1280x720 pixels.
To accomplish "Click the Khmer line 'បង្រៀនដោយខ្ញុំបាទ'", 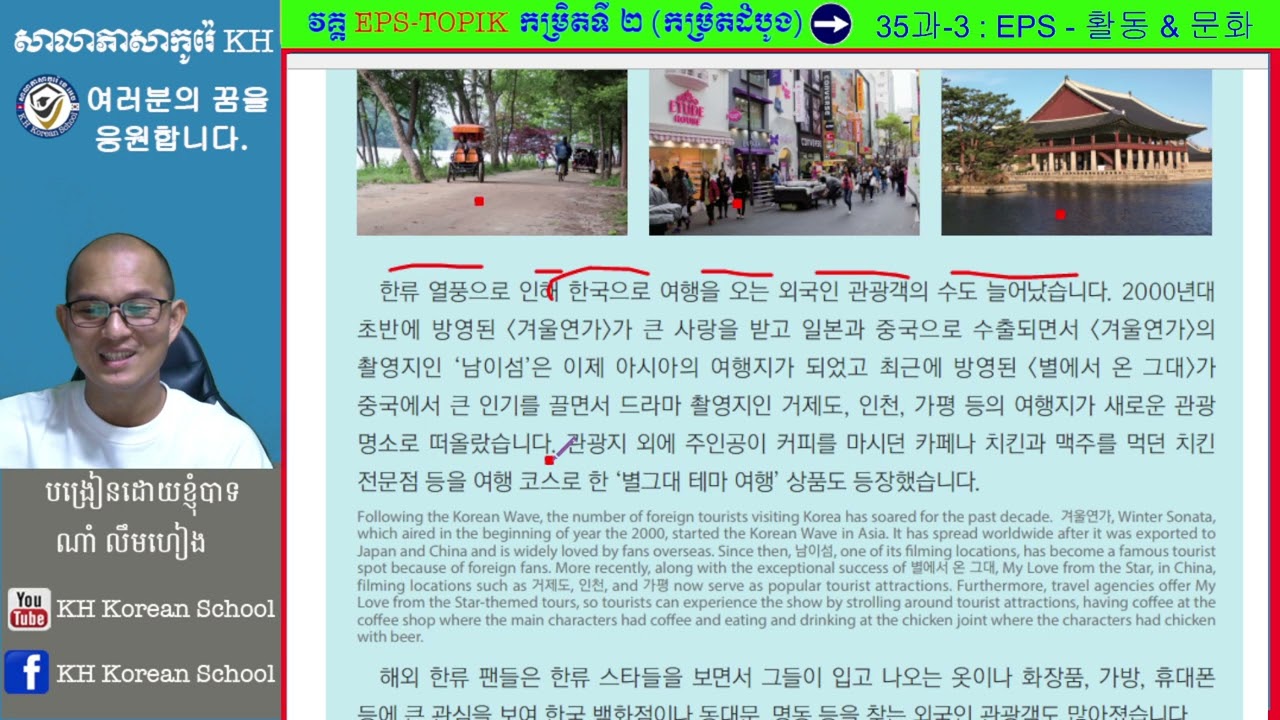I will [141, 493].
